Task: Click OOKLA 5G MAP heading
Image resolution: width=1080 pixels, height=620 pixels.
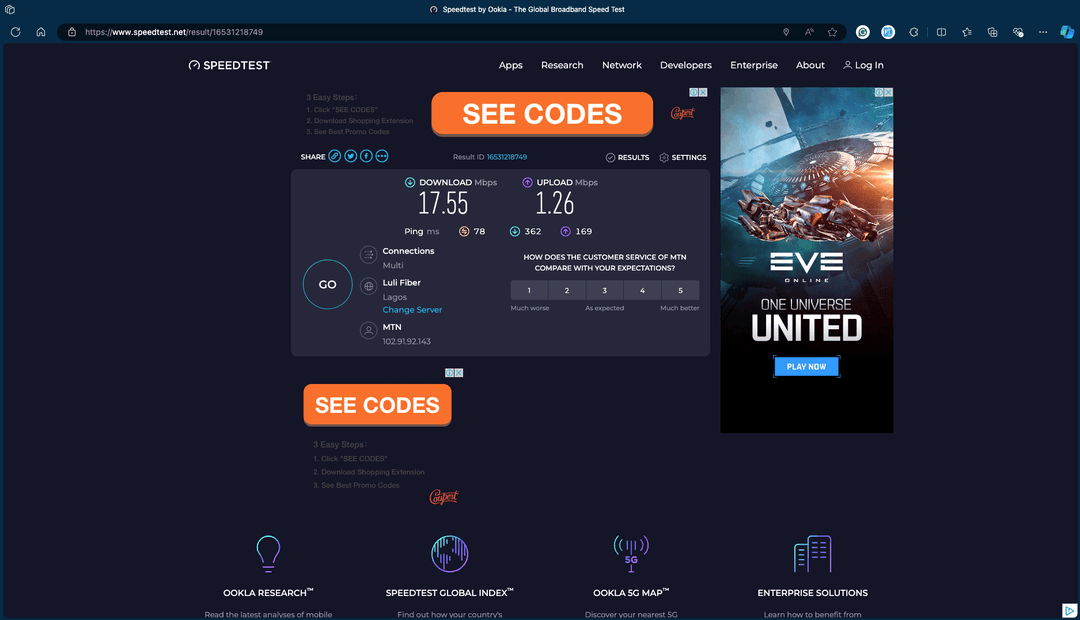Action: (631, 592)
